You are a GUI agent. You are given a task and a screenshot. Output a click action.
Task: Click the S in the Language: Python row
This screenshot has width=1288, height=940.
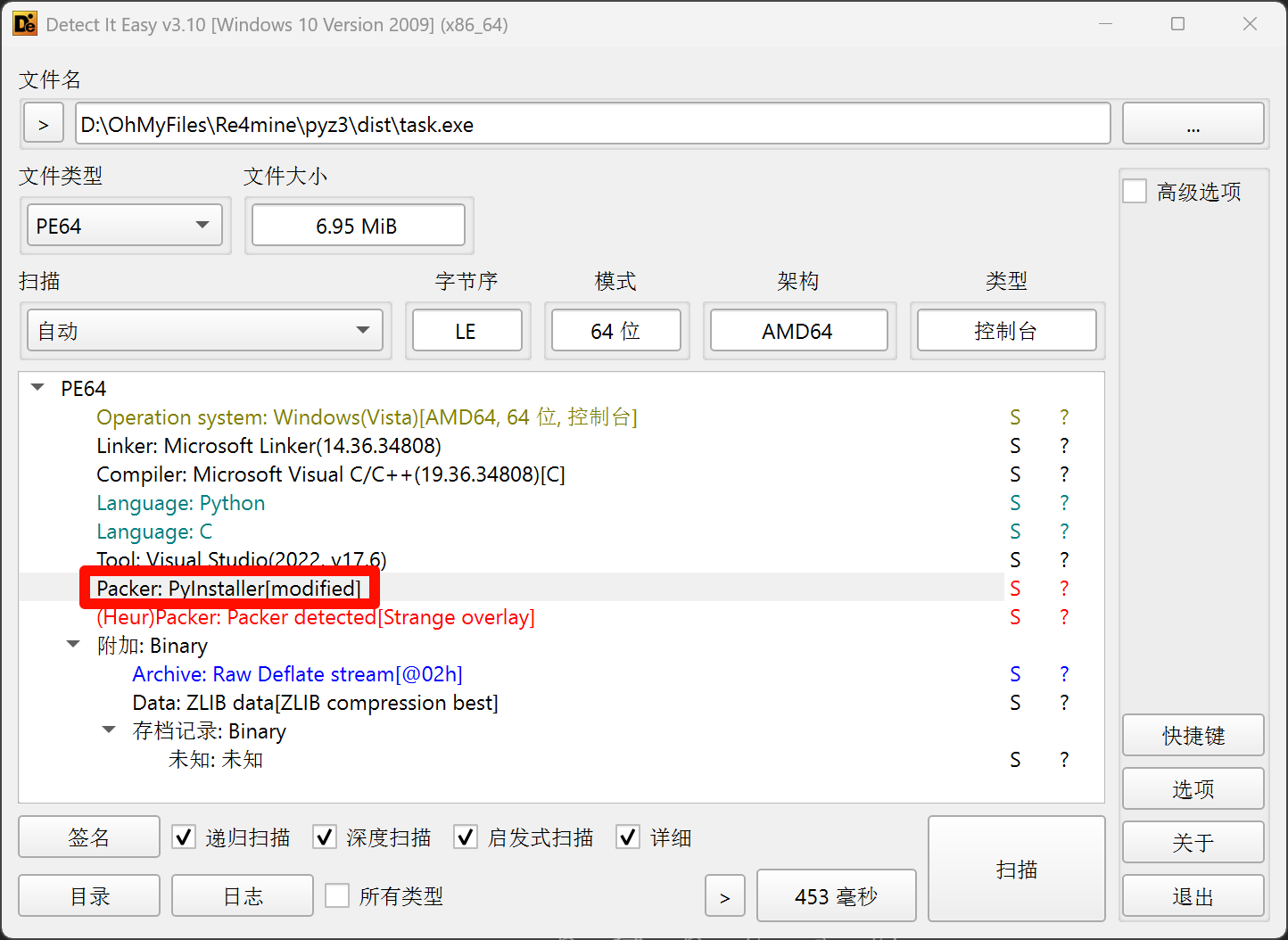pyautogui.click(x=1015, y=503)
